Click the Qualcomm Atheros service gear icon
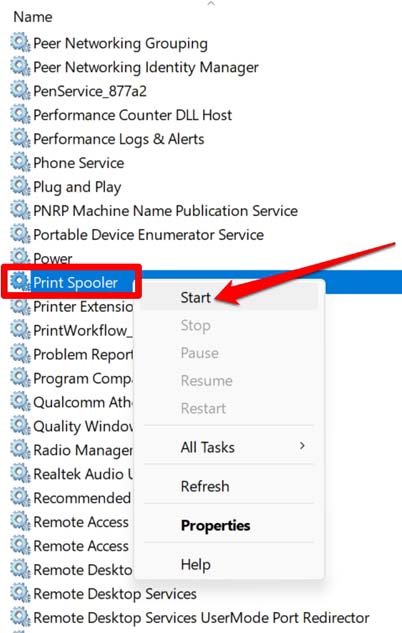This screenshot has width=402, height=633. (20, 402)
